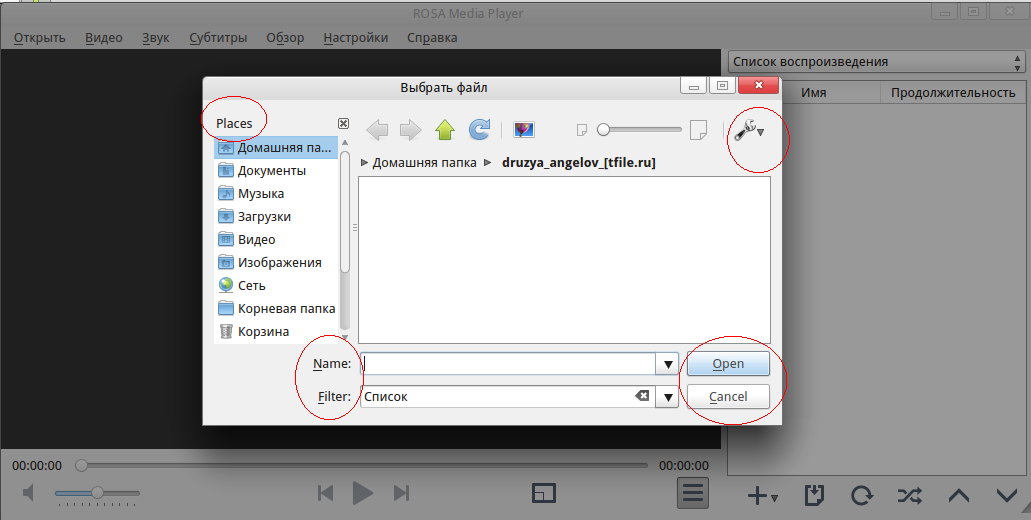Open the Filter dropdown arrow
This screenshot has width=1031, height=520.
pyautogui.click(x=667, y=397)
